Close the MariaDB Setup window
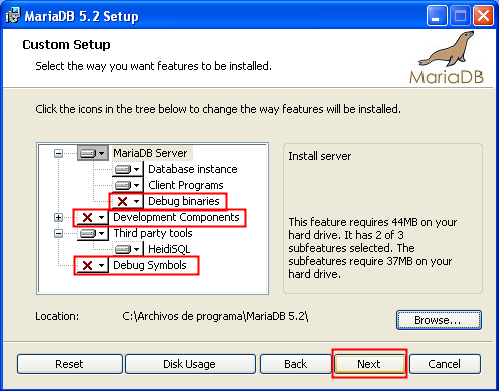This screenshot has width=499, height=391. 483,16
